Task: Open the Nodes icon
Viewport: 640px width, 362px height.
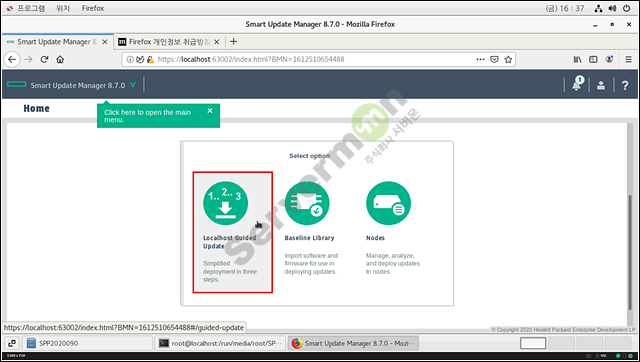Action: click(388, 203)
